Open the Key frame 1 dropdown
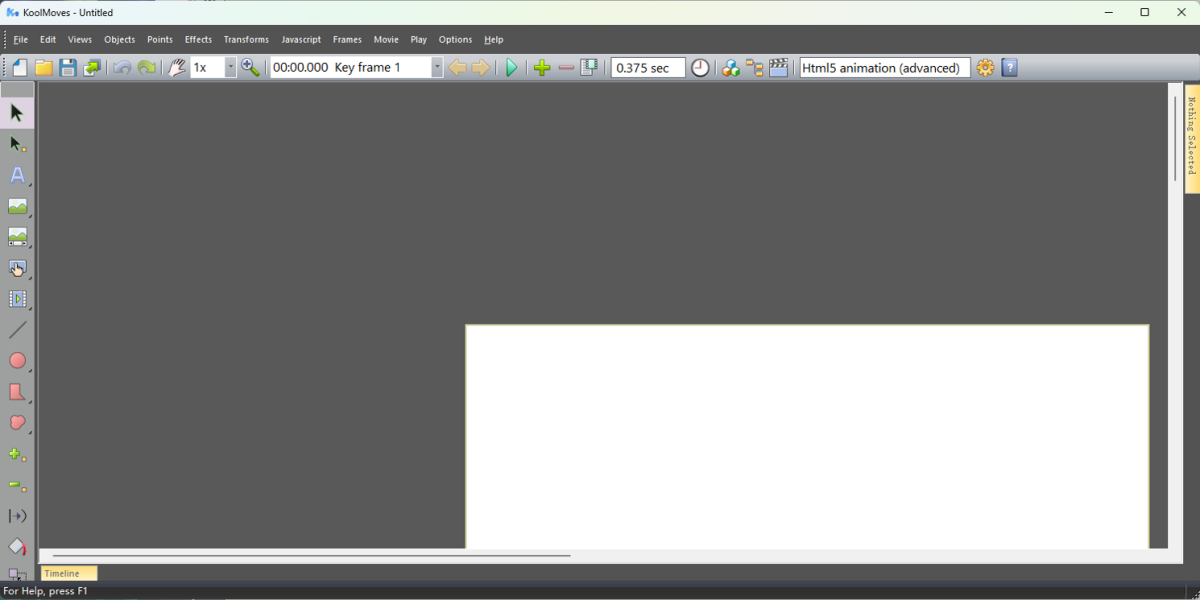 tap(437, 68)
